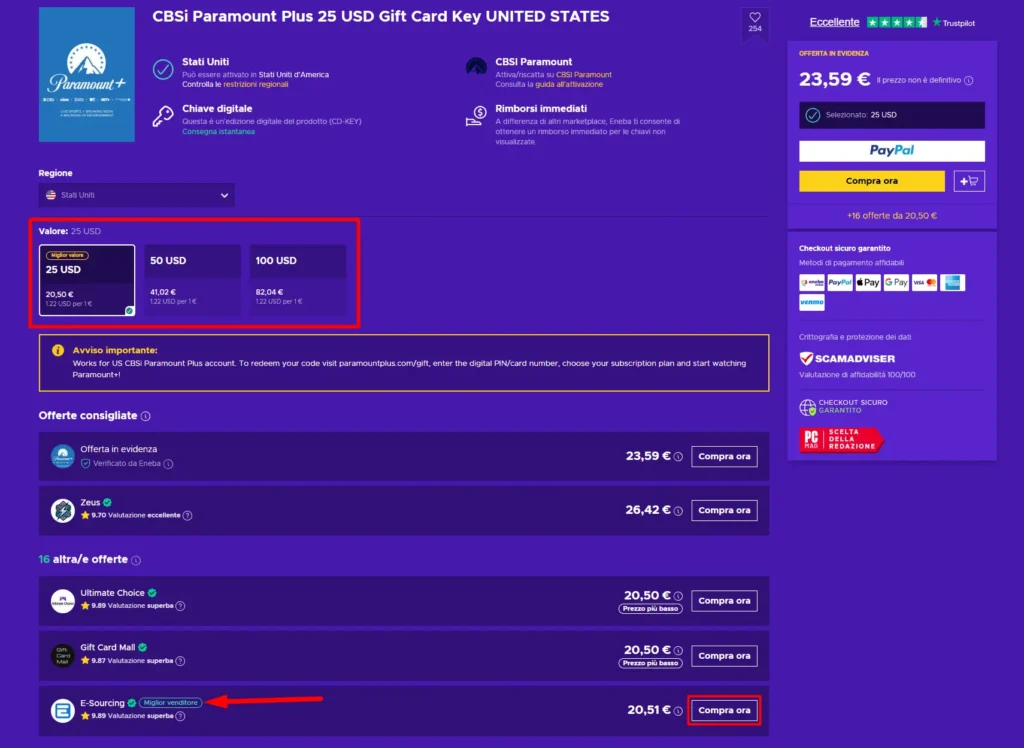
Task: Click the Selezionato 25 USD selector
Action: 891,115
